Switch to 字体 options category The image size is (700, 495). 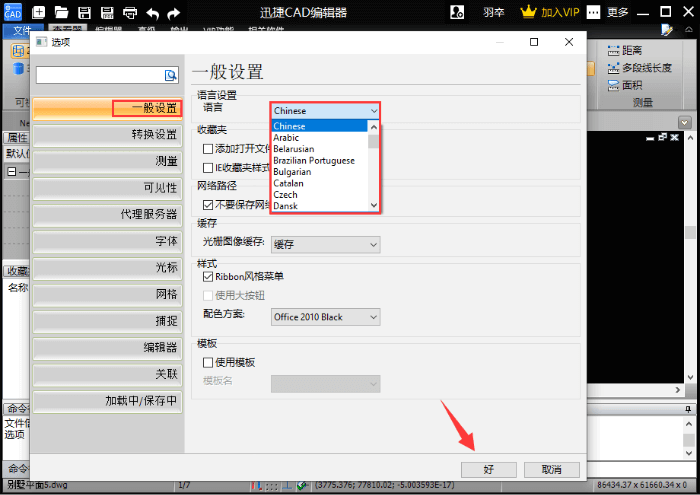pyautogui.click(x=108, y=241)
